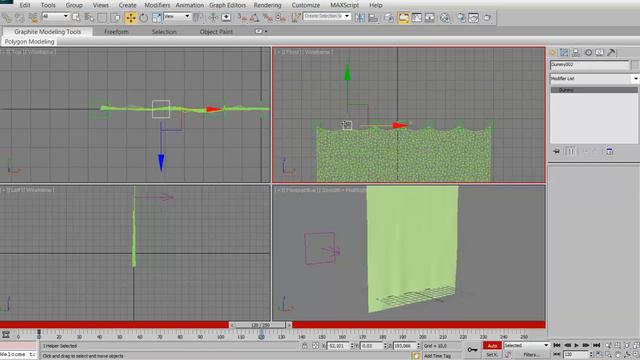Toggle the Spinner Snap icon
This screenshot has width=640, height=360.
click(x=281, y=18)
